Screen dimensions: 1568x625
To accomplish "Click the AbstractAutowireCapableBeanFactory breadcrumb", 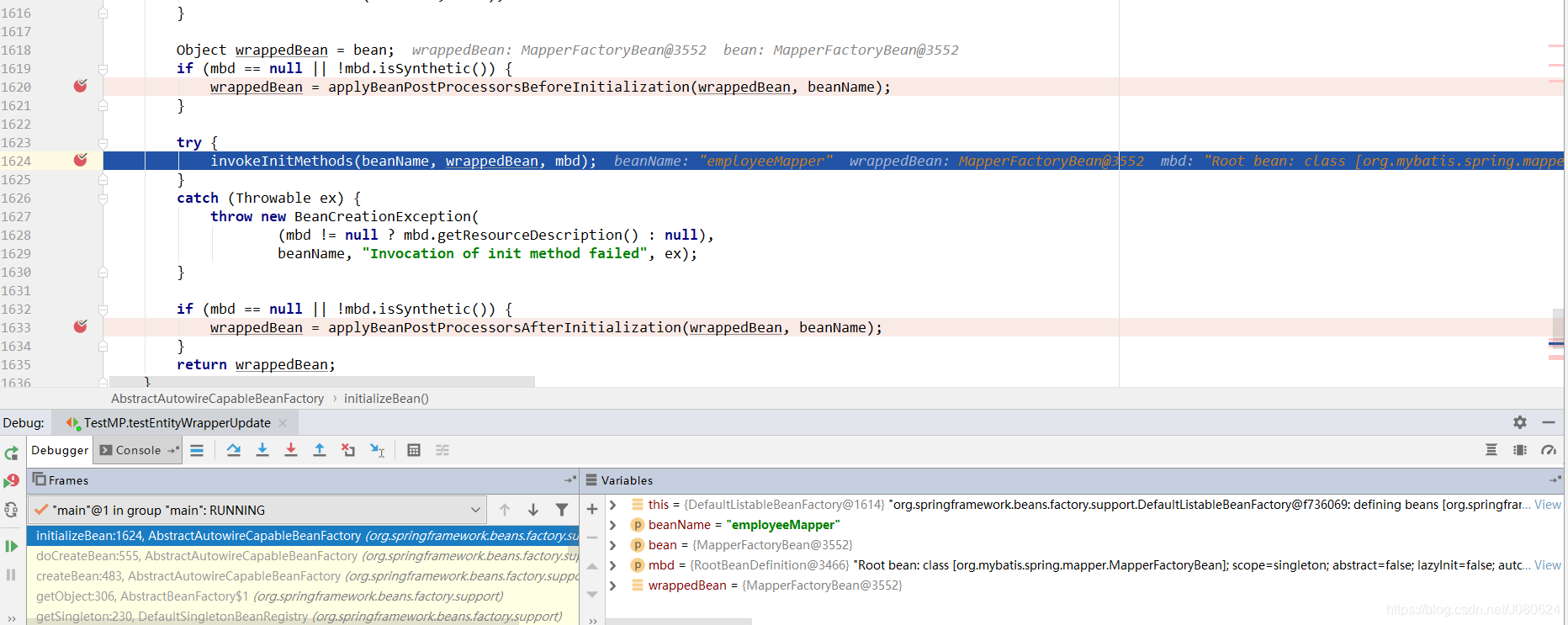I will click(x=217, y=399).
